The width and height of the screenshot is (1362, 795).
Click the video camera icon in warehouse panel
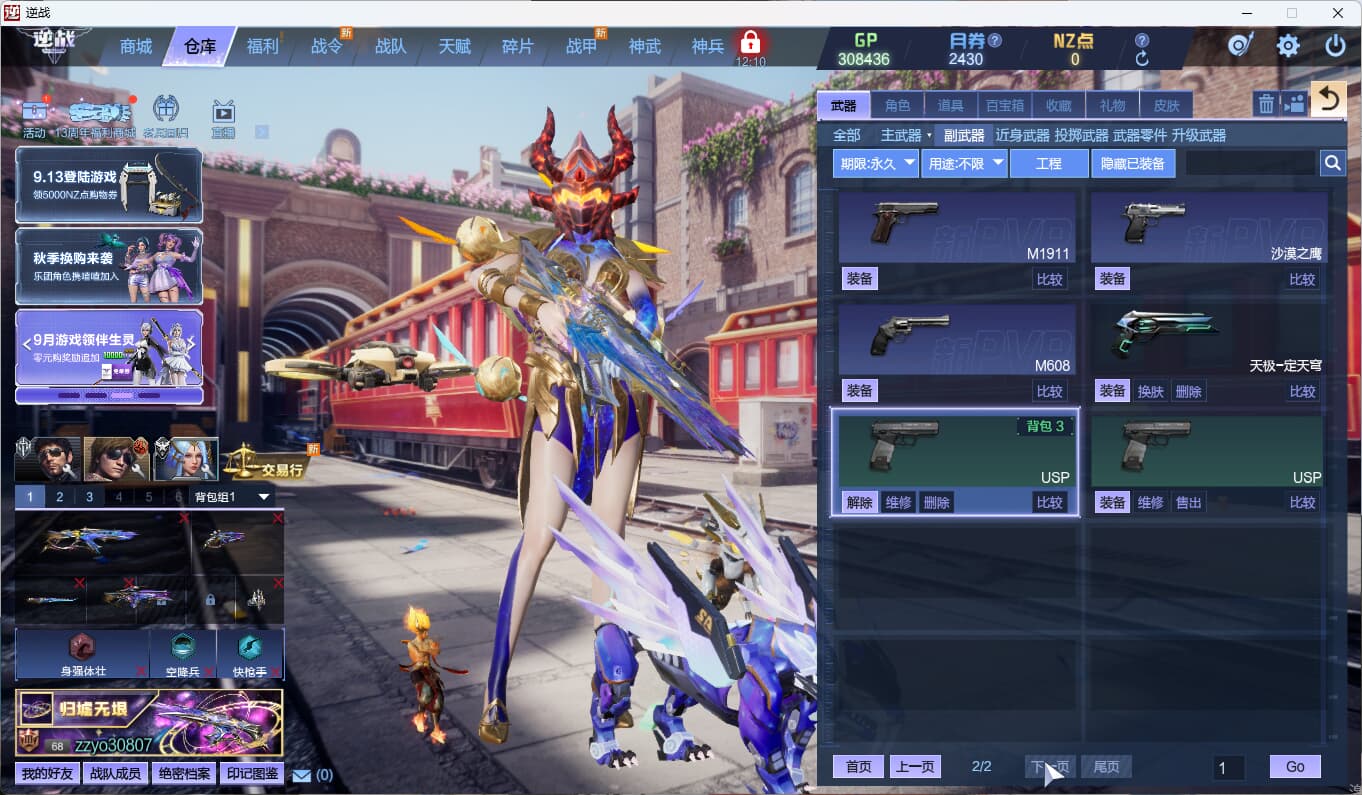1294,104
